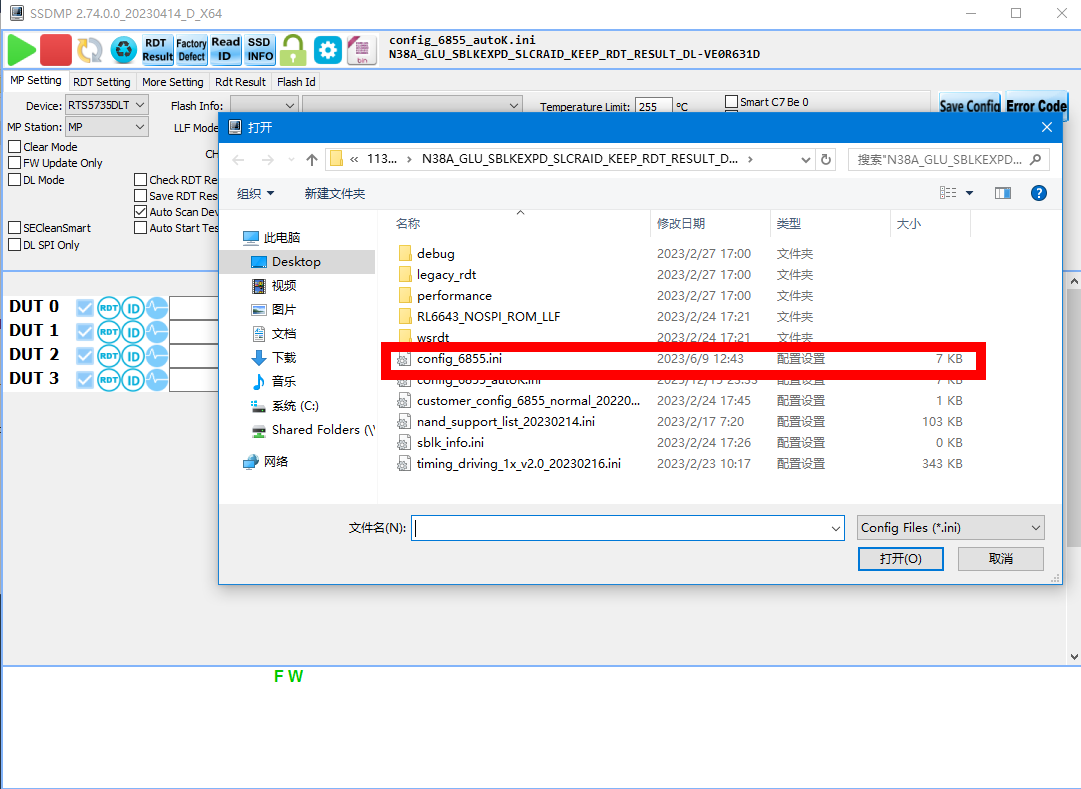This screenshot has height=789, width=1081.
Task: Switch to the RDT Setting tab
Action: [101, 82]
